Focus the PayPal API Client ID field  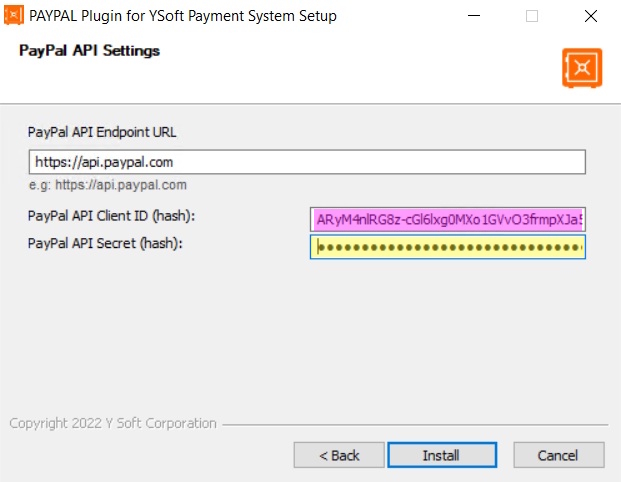pyautogui.click(x=447, y=219)
